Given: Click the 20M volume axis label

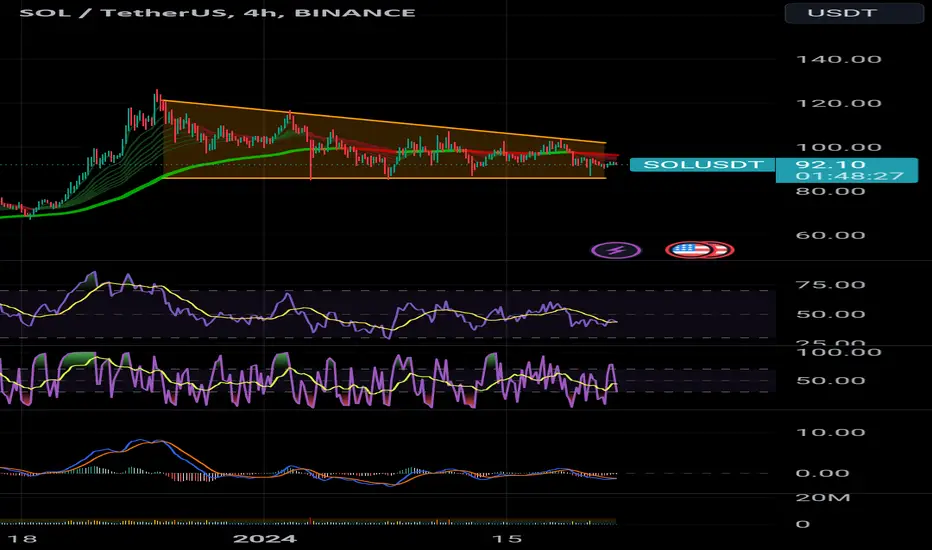Looking at the screenshot, I should (823, 498).
